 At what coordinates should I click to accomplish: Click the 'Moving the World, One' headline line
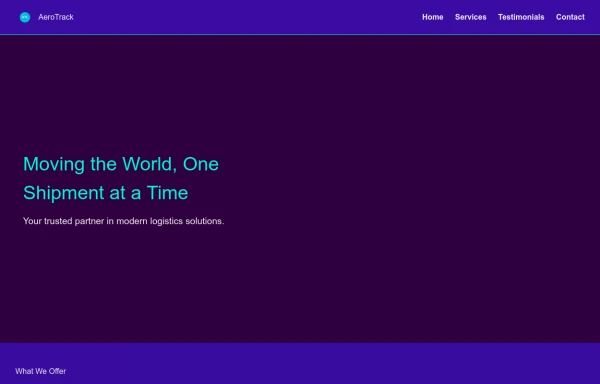point(121,164)
